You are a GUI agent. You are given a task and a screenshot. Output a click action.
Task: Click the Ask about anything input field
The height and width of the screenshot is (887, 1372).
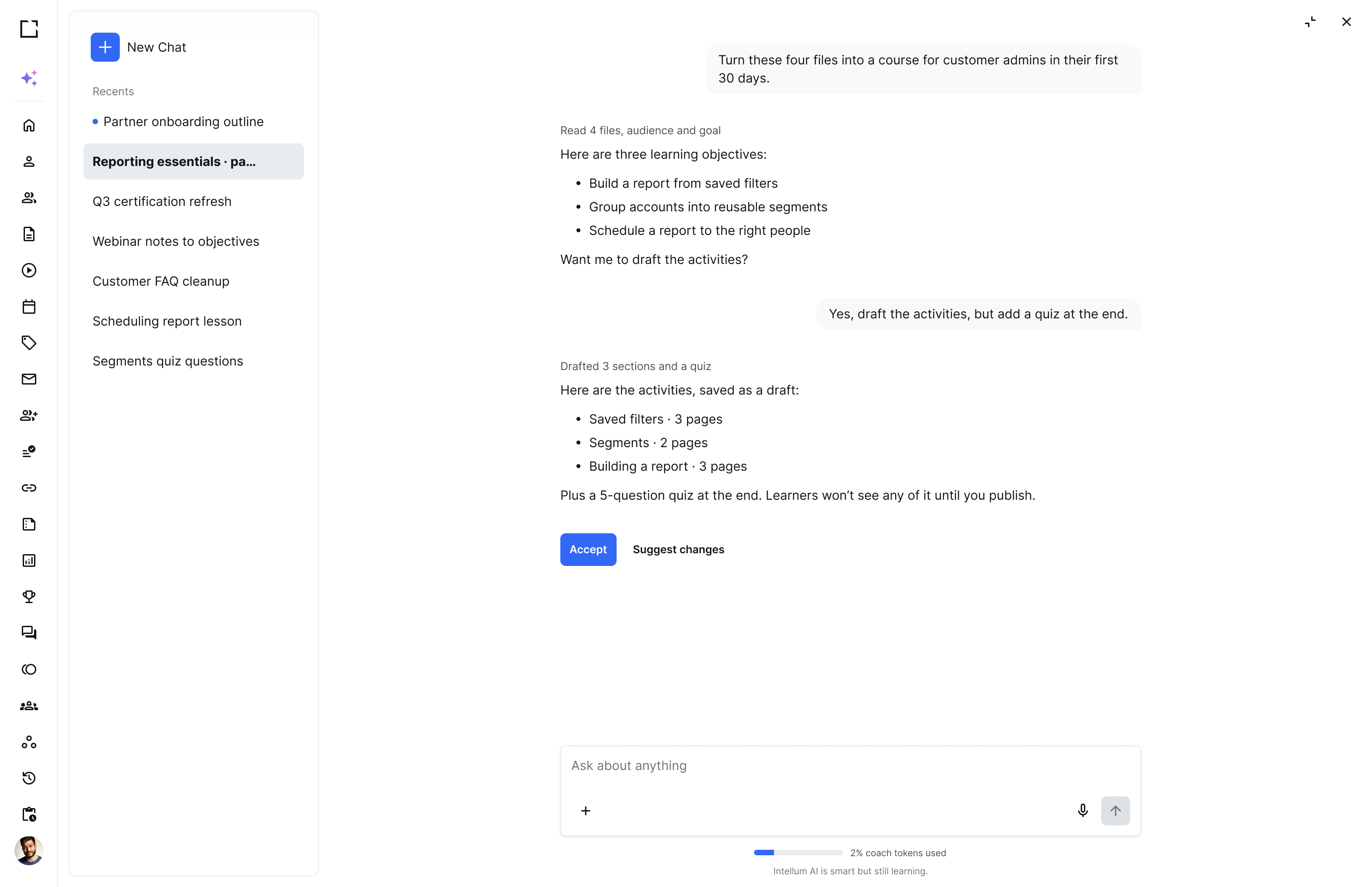pyautogui.click(x=850, y=765)
